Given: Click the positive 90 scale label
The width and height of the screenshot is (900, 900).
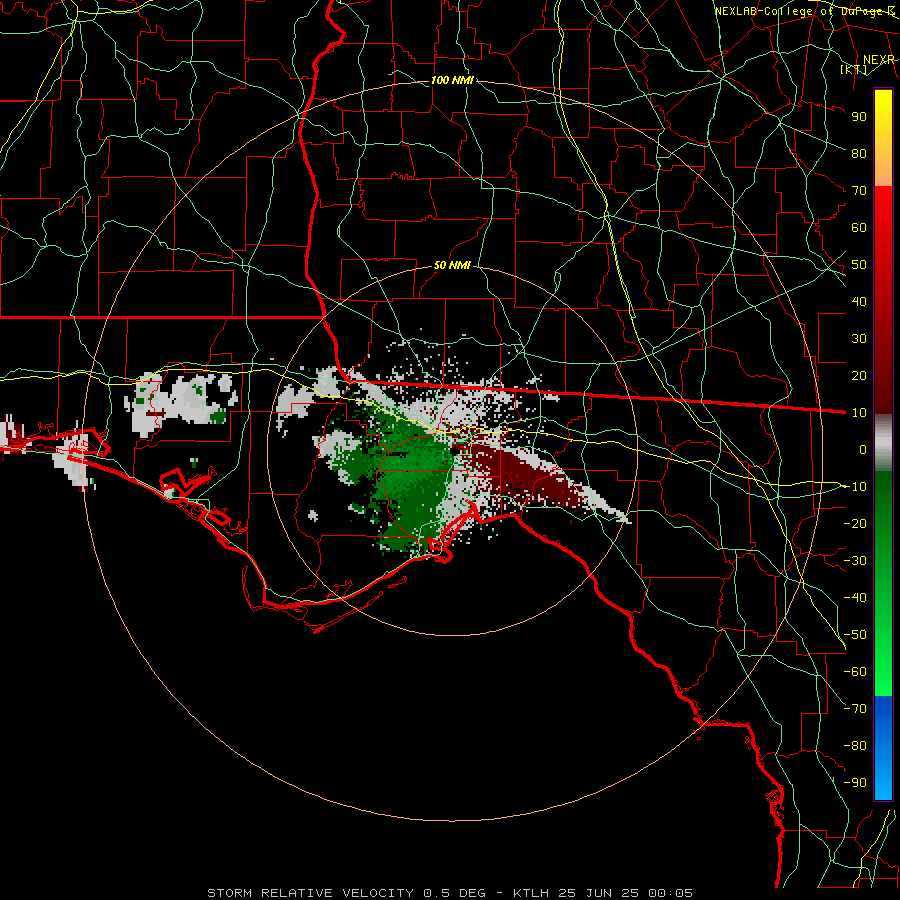Looking at the screenshot, I should click(x=859, y=117).
